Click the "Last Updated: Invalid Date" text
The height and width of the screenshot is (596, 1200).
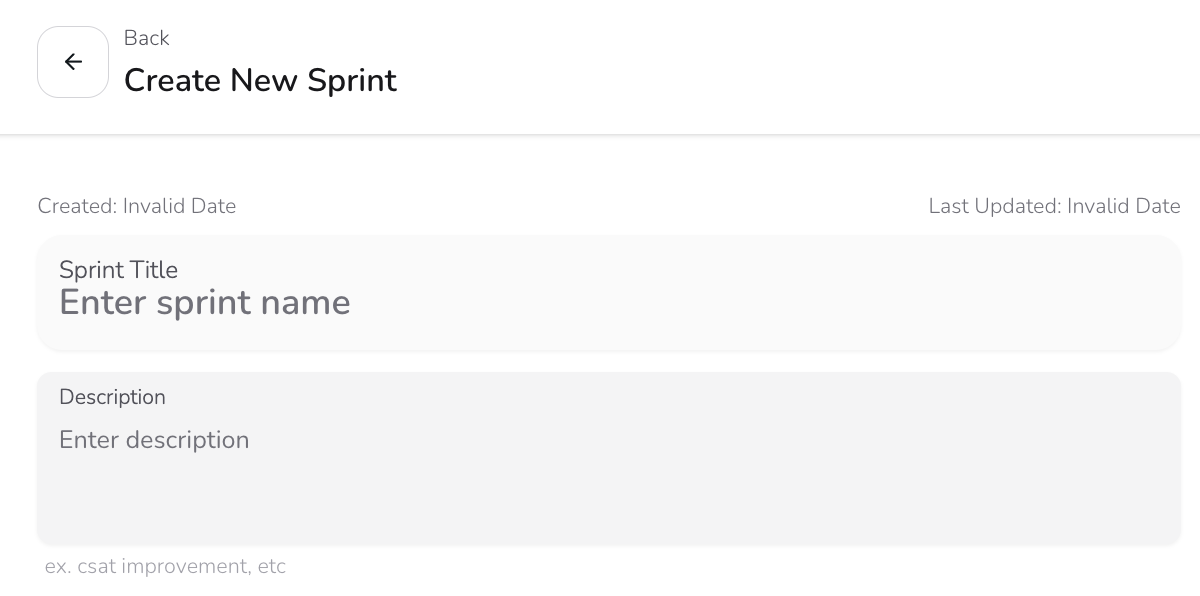point(1054,206)
